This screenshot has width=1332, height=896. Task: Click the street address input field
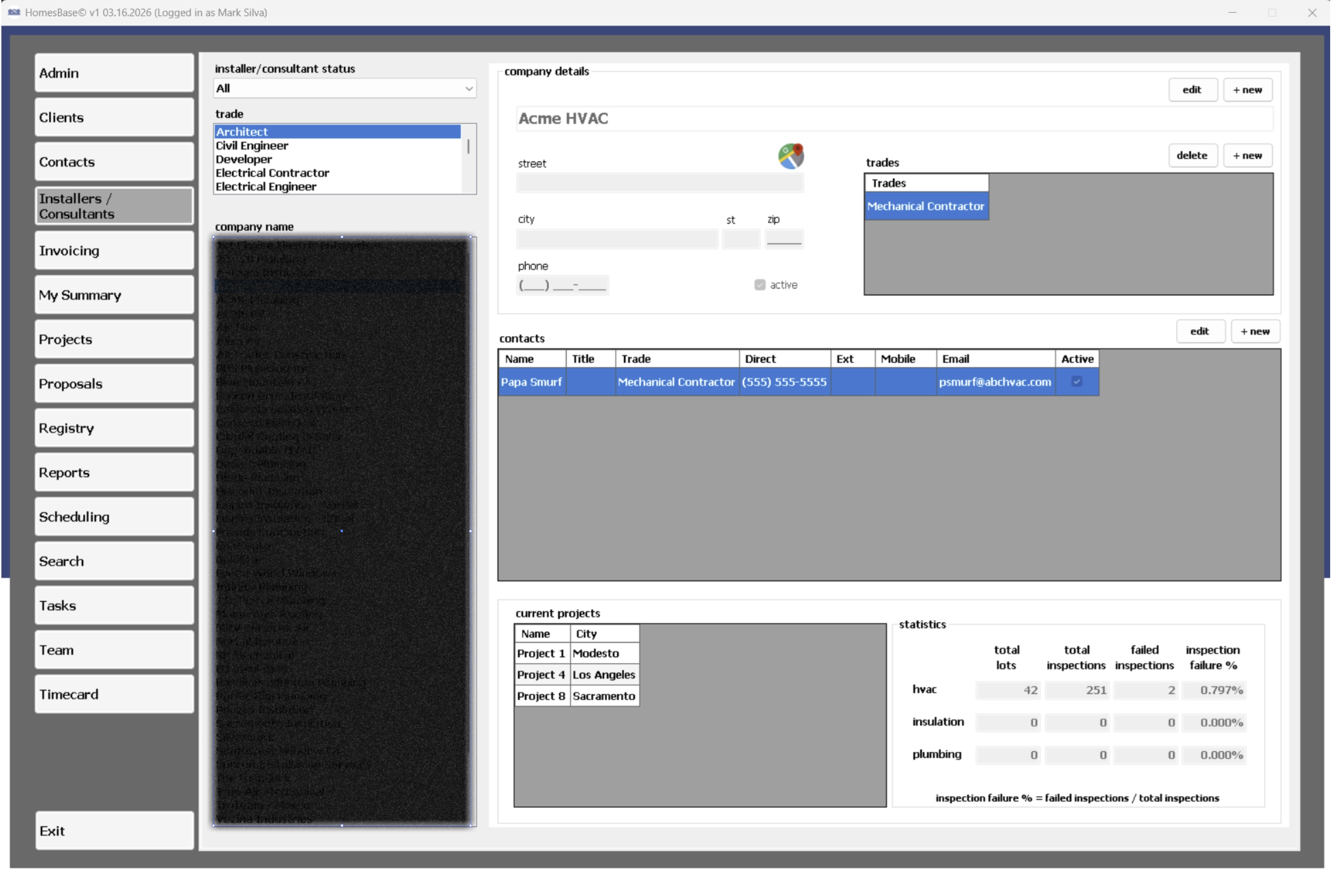coord(659,183)
